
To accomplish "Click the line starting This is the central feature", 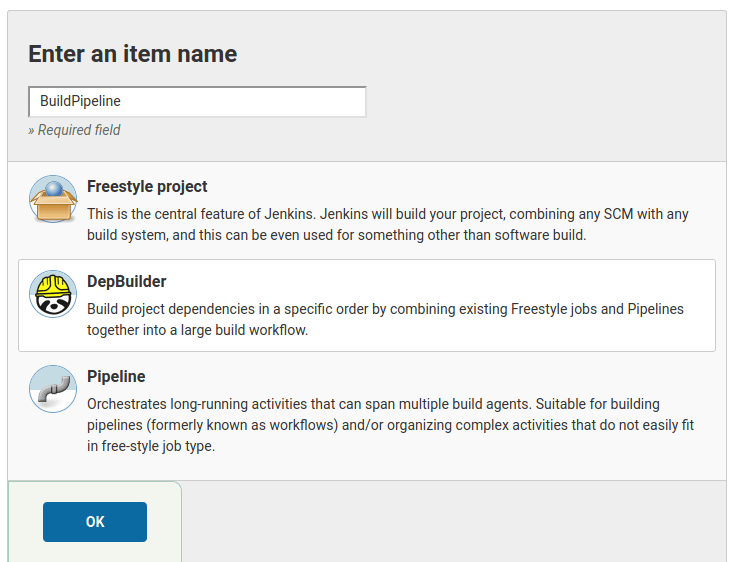I will [387, 214].
